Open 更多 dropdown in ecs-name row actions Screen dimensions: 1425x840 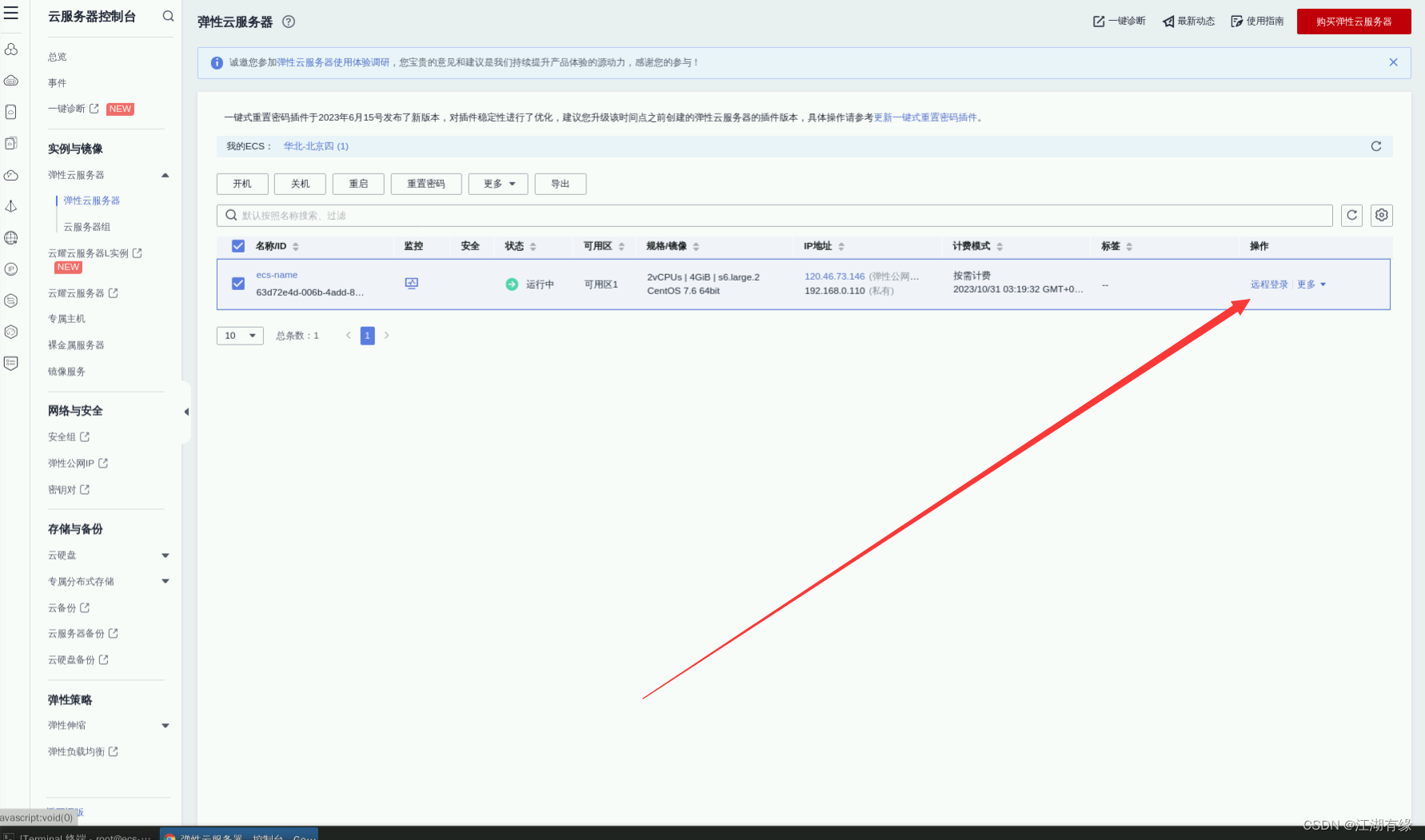pyautogui.click(x=1311, y=285)
